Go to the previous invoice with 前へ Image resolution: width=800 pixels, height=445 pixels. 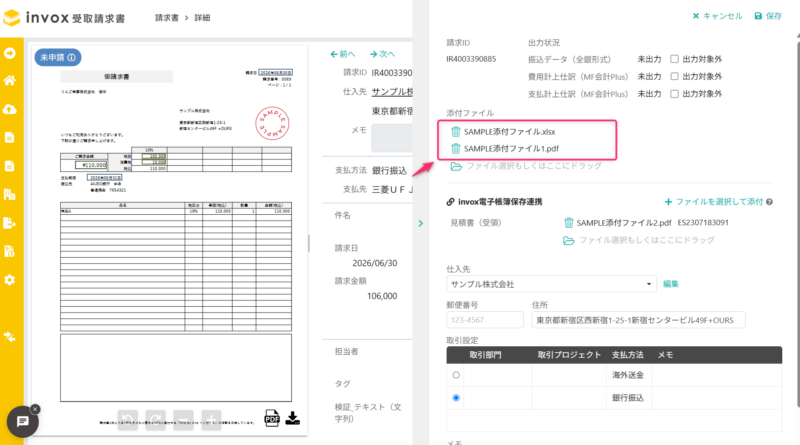(x=342, y=54)
